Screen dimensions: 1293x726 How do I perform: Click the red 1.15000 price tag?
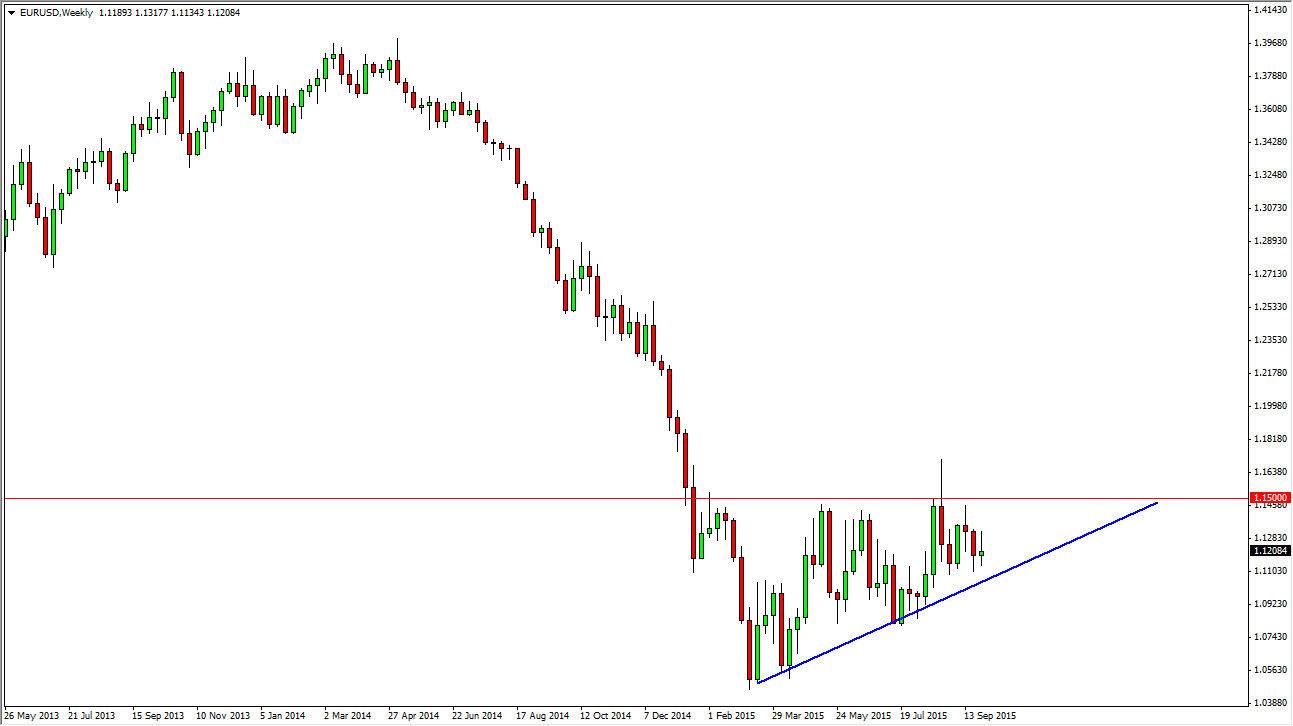coord(1269,497)
